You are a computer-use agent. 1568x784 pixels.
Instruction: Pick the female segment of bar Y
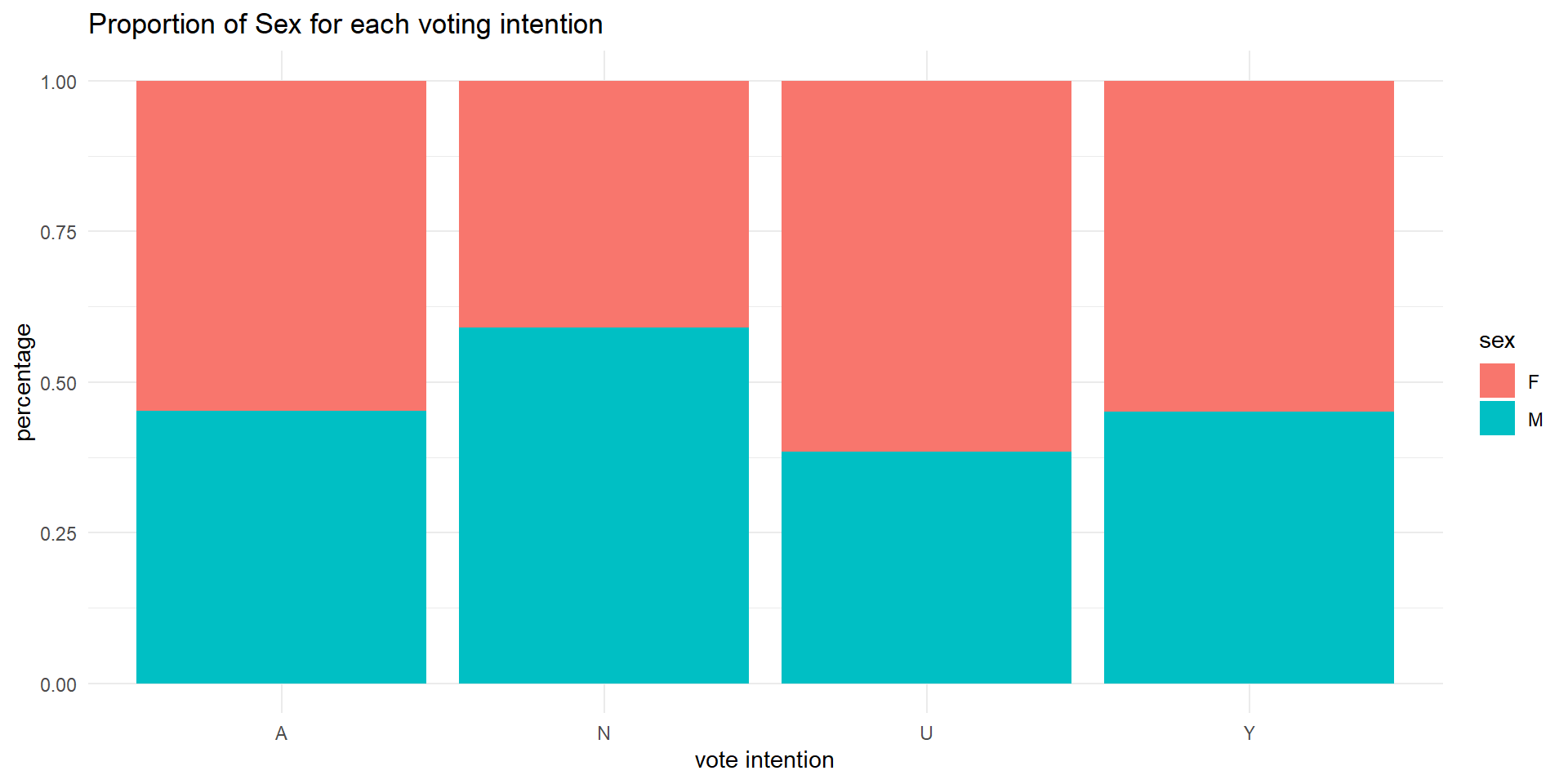point(1249,245)
